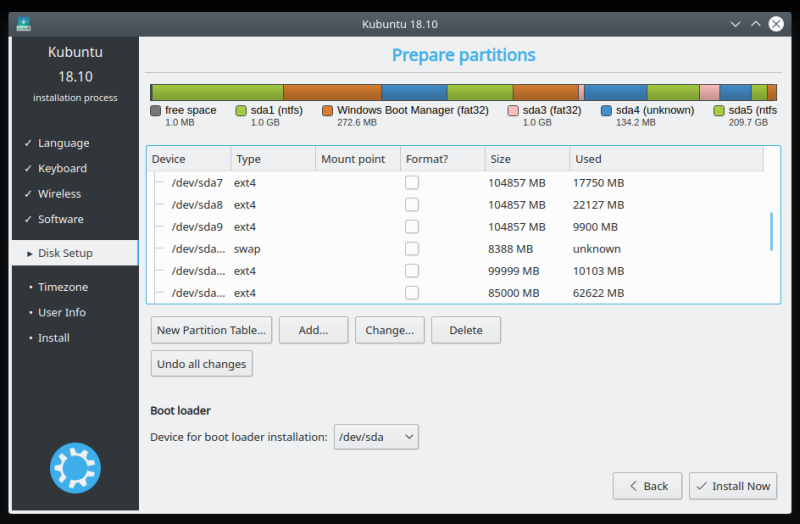The image size is (800, 524).
Task: Click the sda5 green legend swatch
Action: point(719,110)
